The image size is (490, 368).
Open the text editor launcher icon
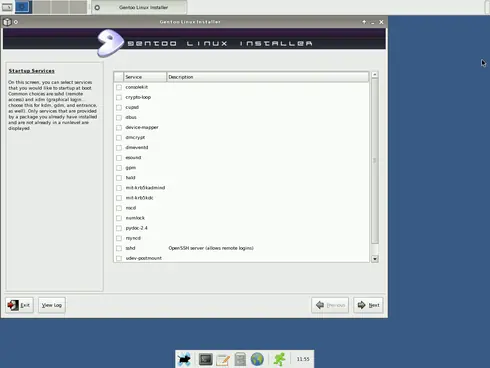click(x=223, y=359)
